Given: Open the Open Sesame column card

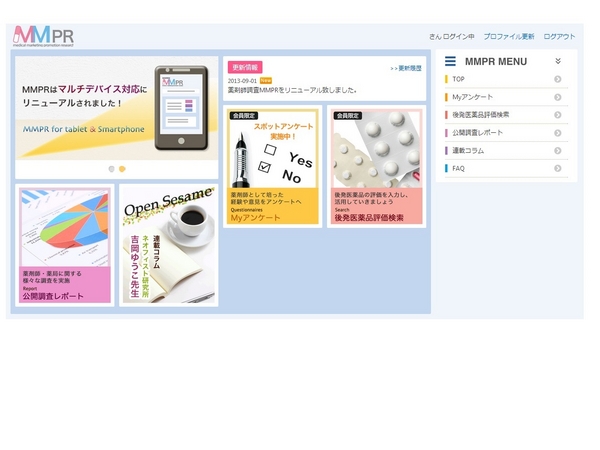Looking at the screenshot, I should 169,245.
